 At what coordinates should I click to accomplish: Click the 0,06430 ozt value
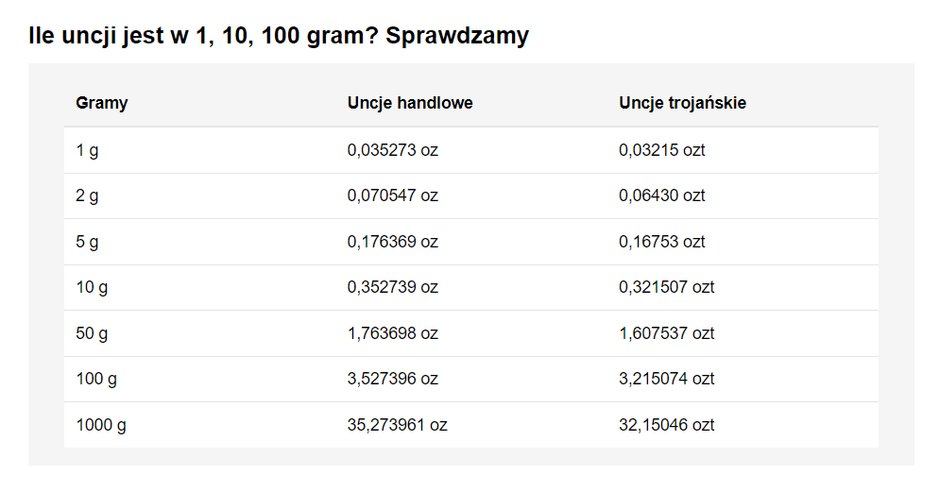coord(662,195)
